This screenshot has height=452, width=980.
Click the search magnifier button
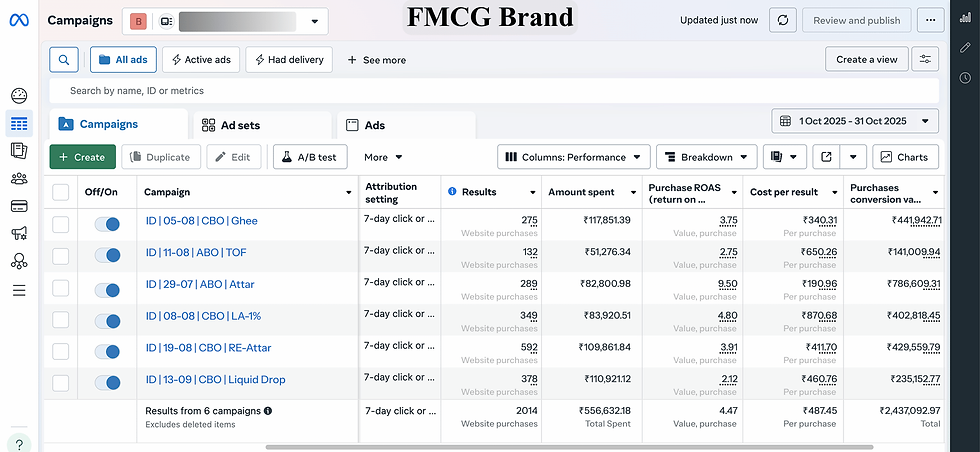click(x=64, y=60)
